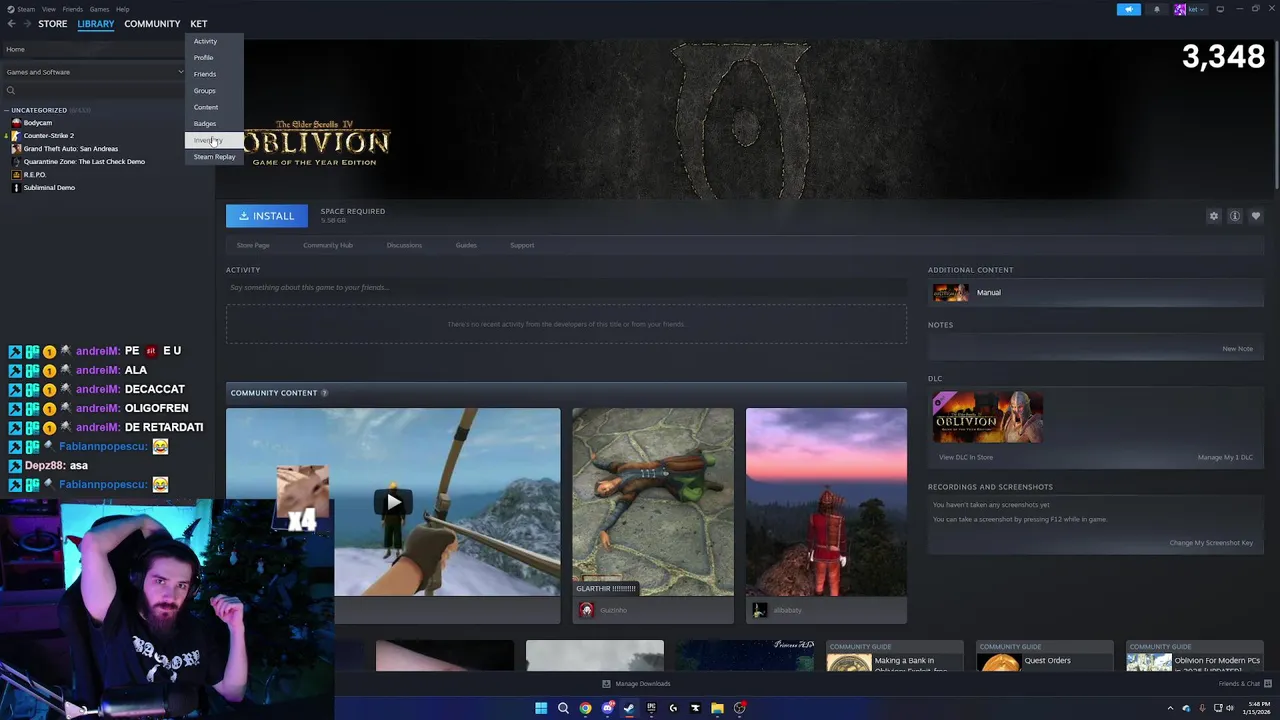Open the Manual under Additional Content
Viewport: 1280px width, 720px height.
[1097, 293]
